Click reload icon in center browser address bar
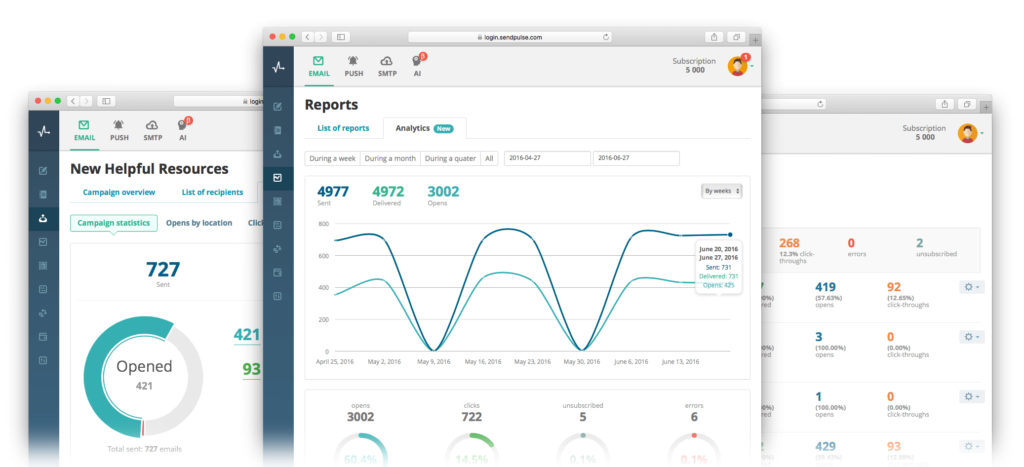1024x467 pixels. click(x=605, y=37)
